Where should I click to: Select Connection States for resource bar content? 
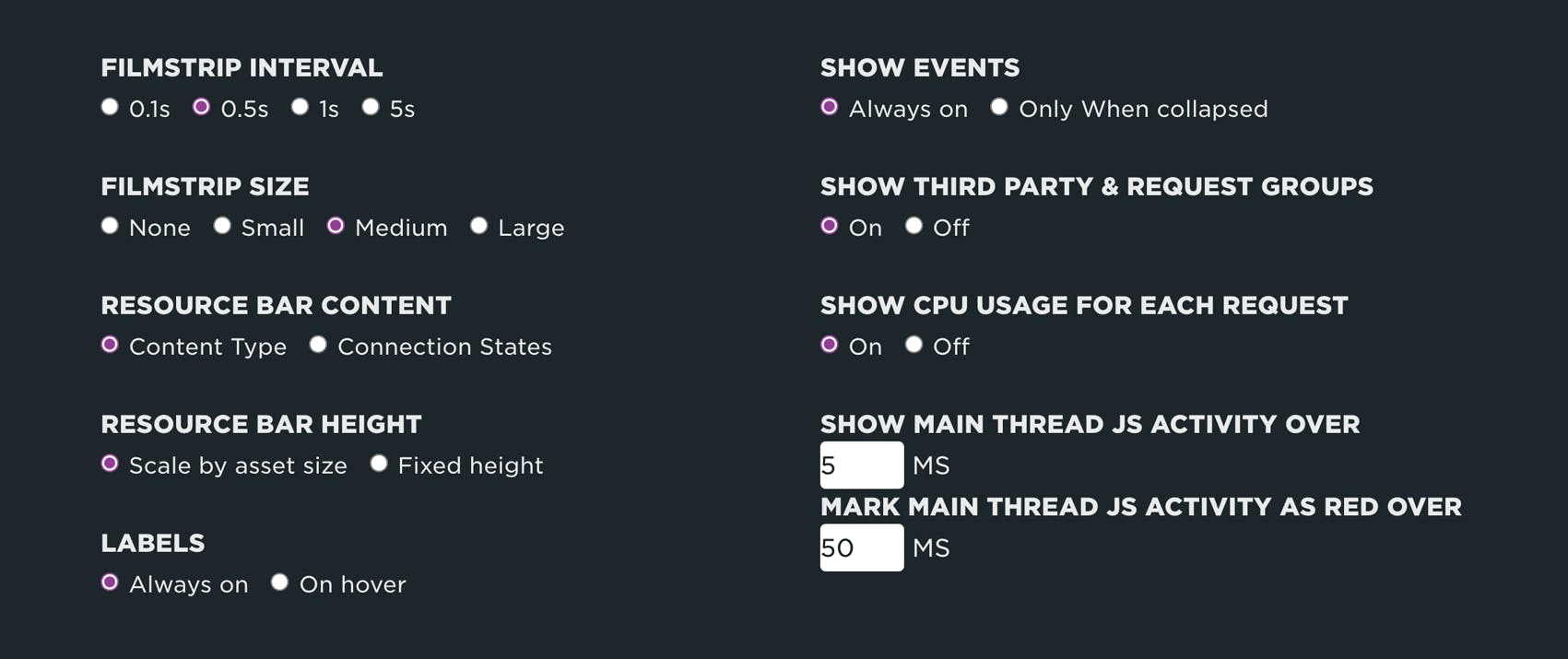point(318,345)
